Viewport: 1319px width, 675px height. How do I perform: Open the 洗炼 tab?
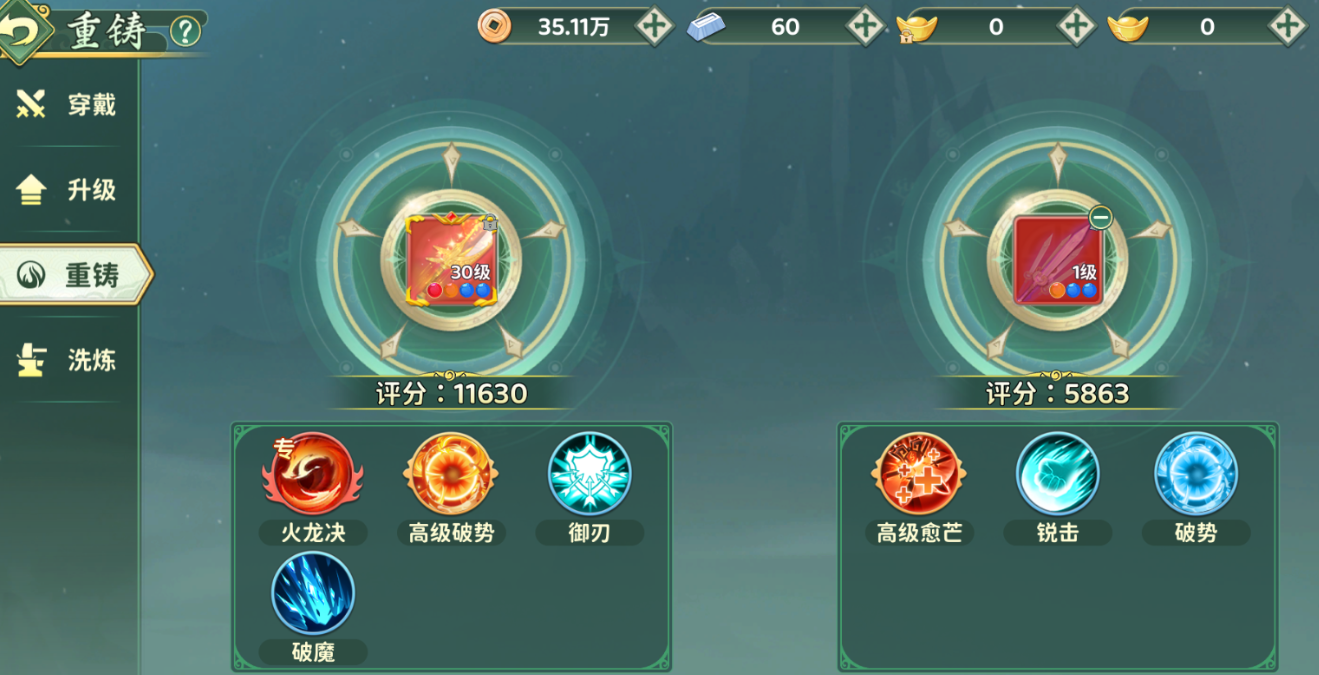click(68, 360)
